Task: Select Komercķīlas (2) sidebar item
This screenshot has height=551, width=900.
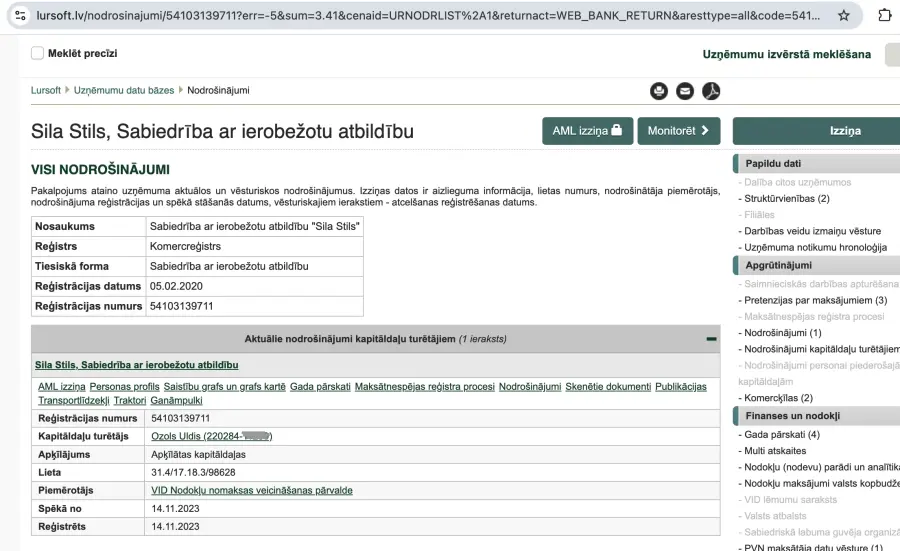Action: (x=778, y=398)
